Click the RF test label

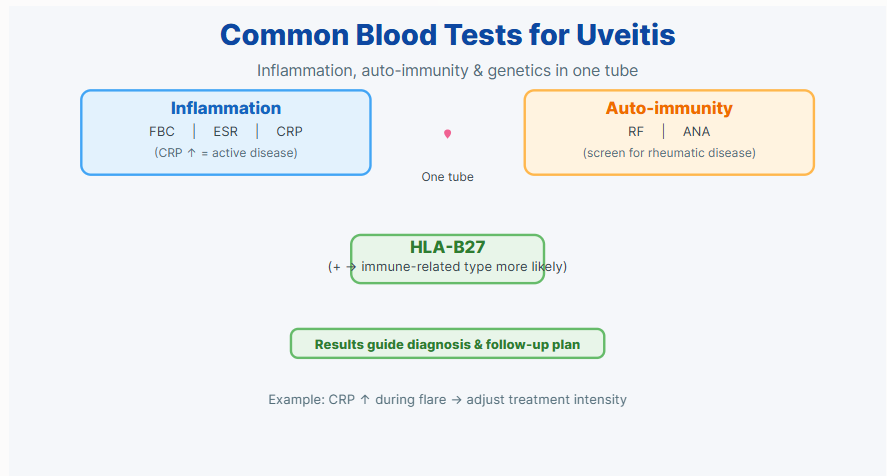click(636, 132)
